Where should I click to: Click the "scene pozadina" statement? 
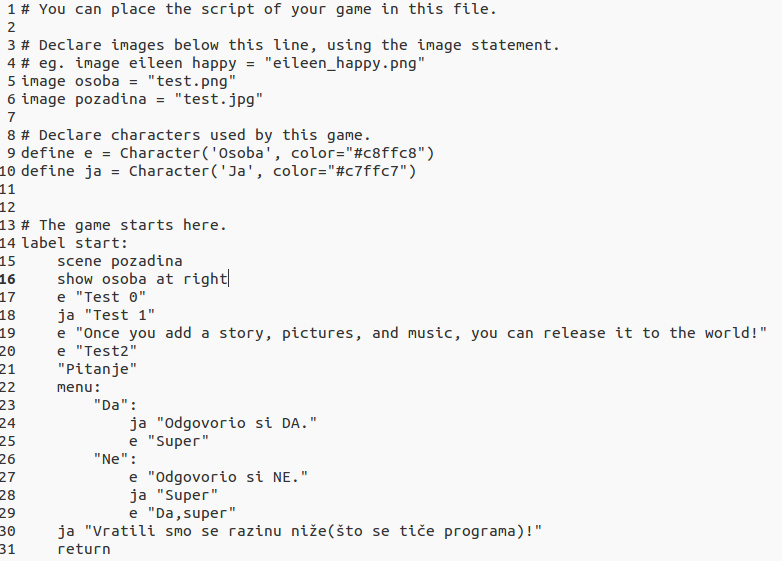coord(119,261)
